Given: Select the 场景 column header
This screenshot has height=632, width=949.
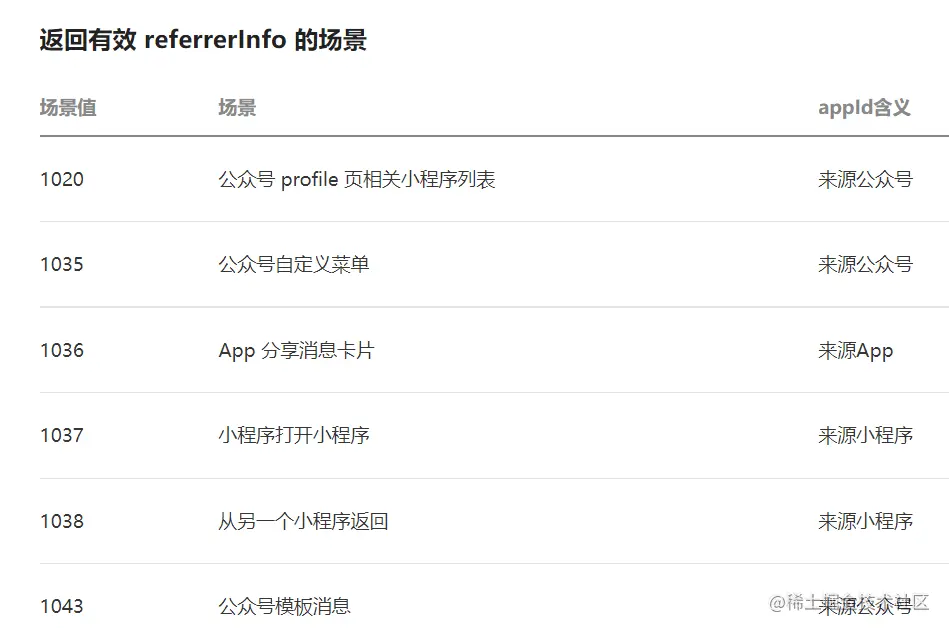Looking at the screenshot, I should (237, 108).
